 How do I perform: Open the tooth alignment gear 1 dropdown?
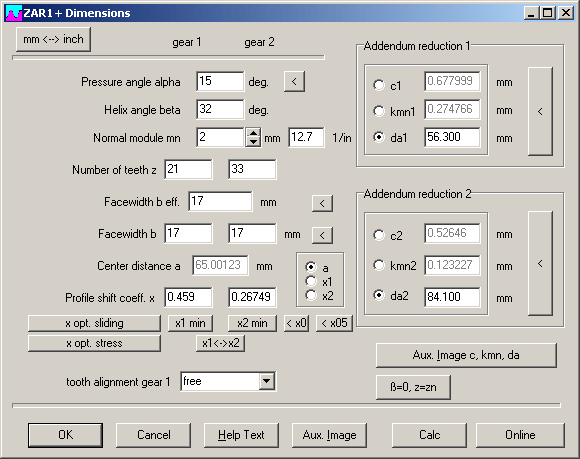click(x=266, y=381)
